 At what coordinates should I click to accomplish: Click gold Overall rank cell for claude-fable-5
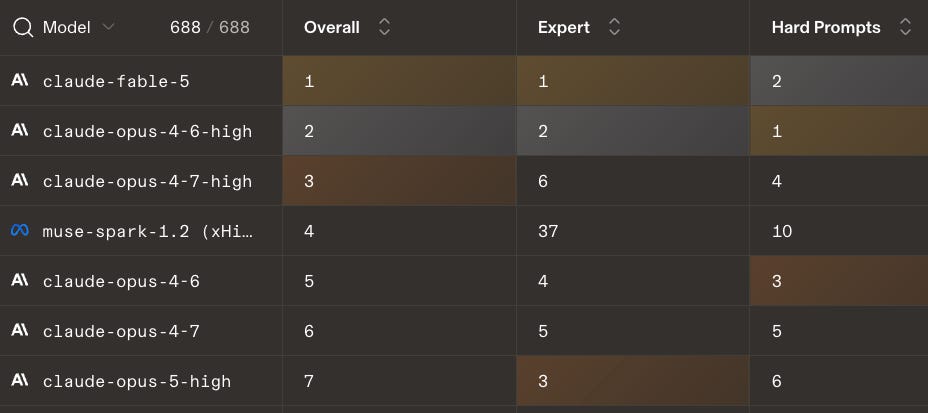pyautogui.click(x=399, y=81)
